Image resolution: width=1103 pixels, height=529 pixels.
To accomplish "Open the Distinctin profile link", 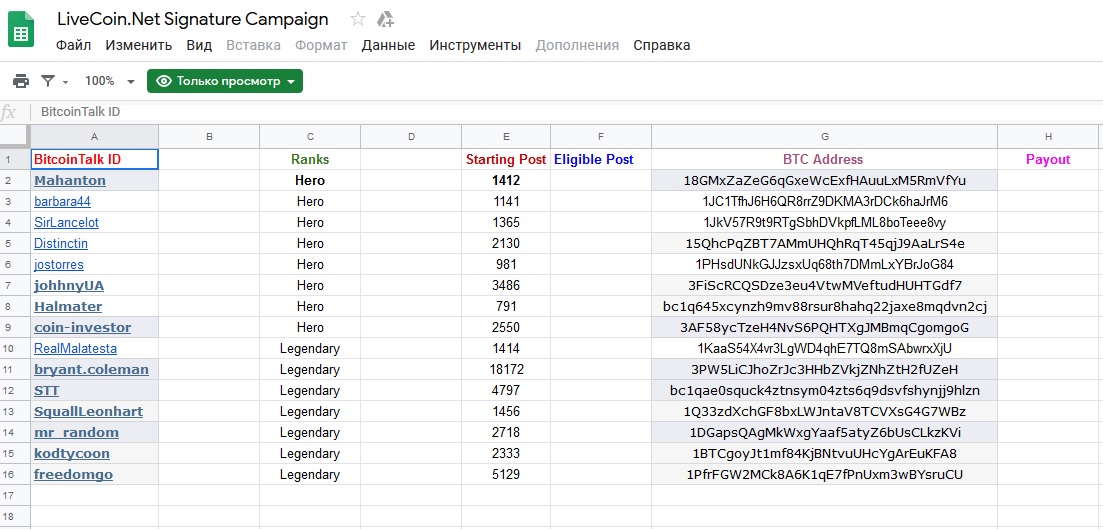I will (60, 243).
